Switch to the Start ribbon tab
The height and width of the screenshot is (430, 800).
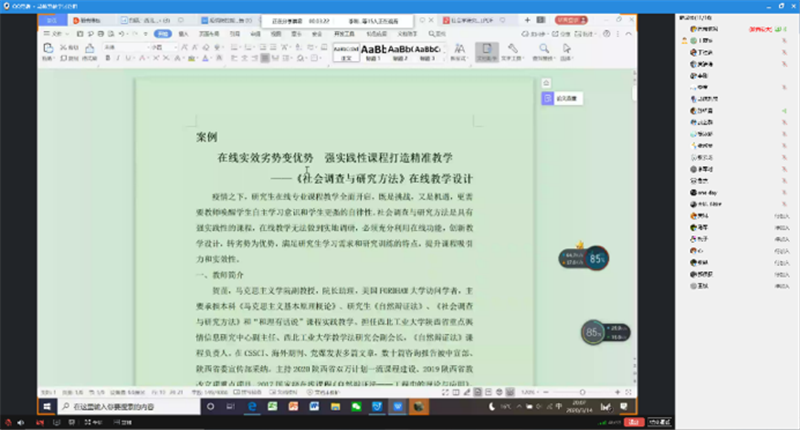[x=163, y=34]
